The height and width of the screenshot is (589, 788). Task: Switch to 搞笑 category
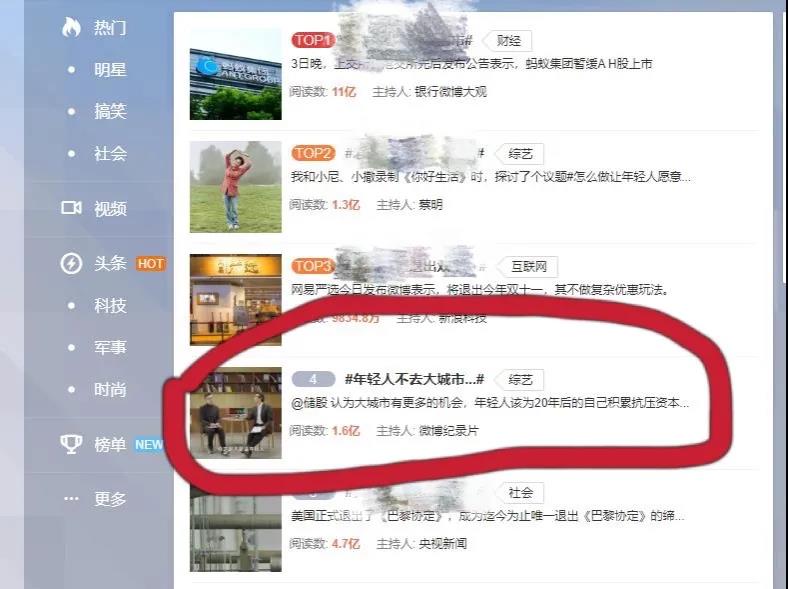(x=110, y=111)
